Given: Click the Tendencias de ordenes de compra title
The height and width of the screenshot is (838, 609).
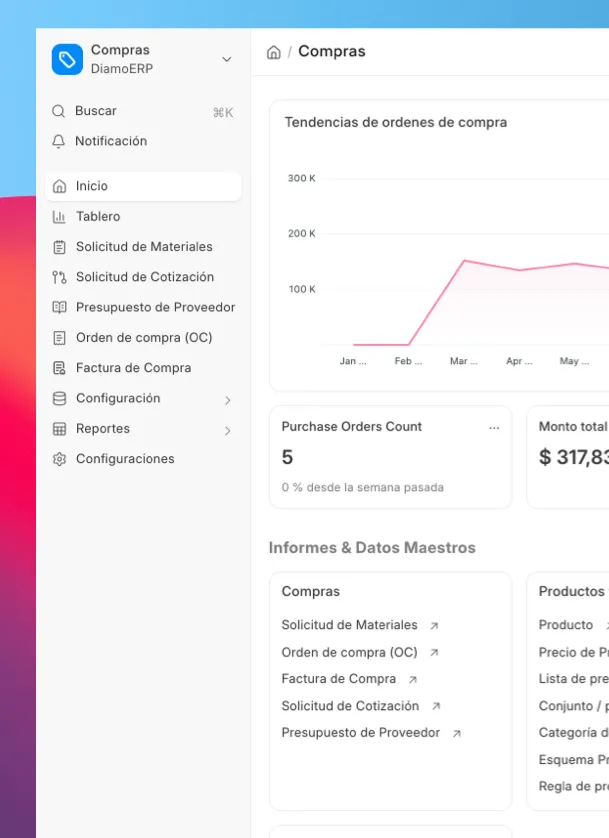Looking at the screenshot, I should point(396,122).
